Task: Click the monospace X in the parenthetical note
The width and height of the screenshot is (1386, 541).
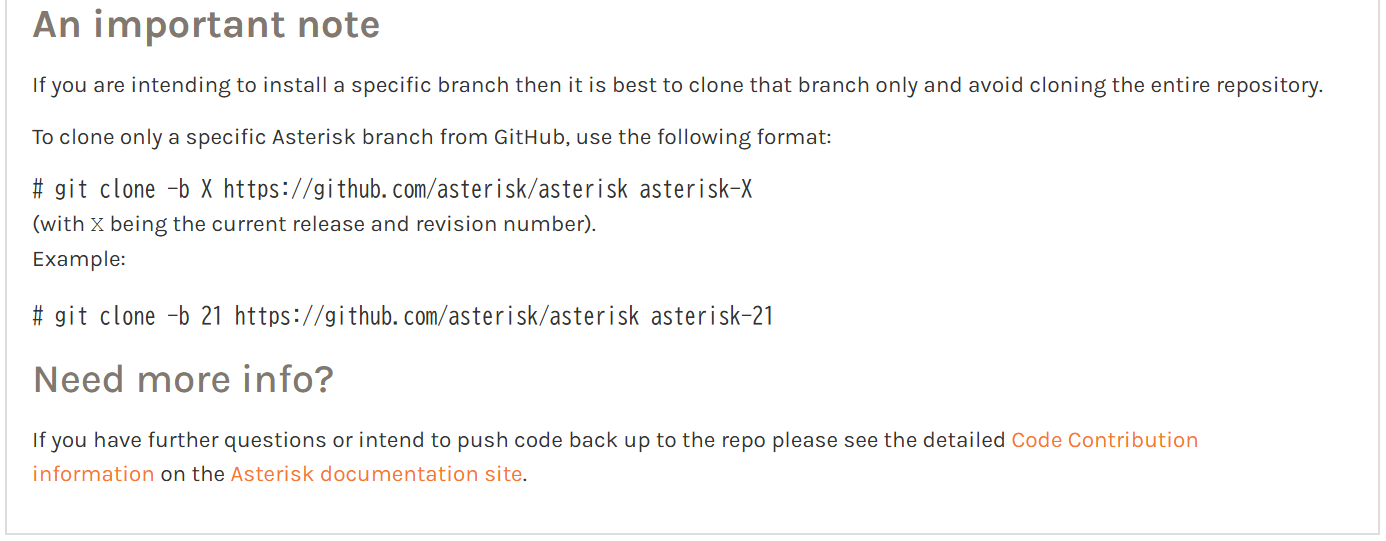Action: 97,225
